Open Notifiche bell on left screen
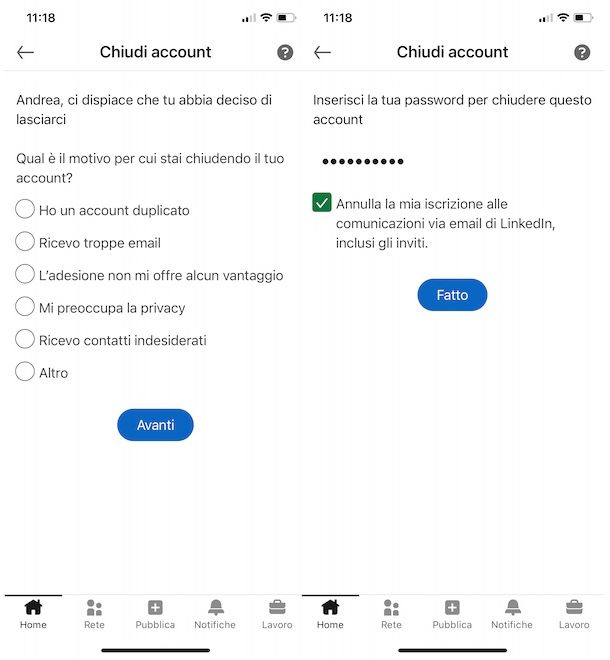Viewport: 610px width, 660px height. 215,608
